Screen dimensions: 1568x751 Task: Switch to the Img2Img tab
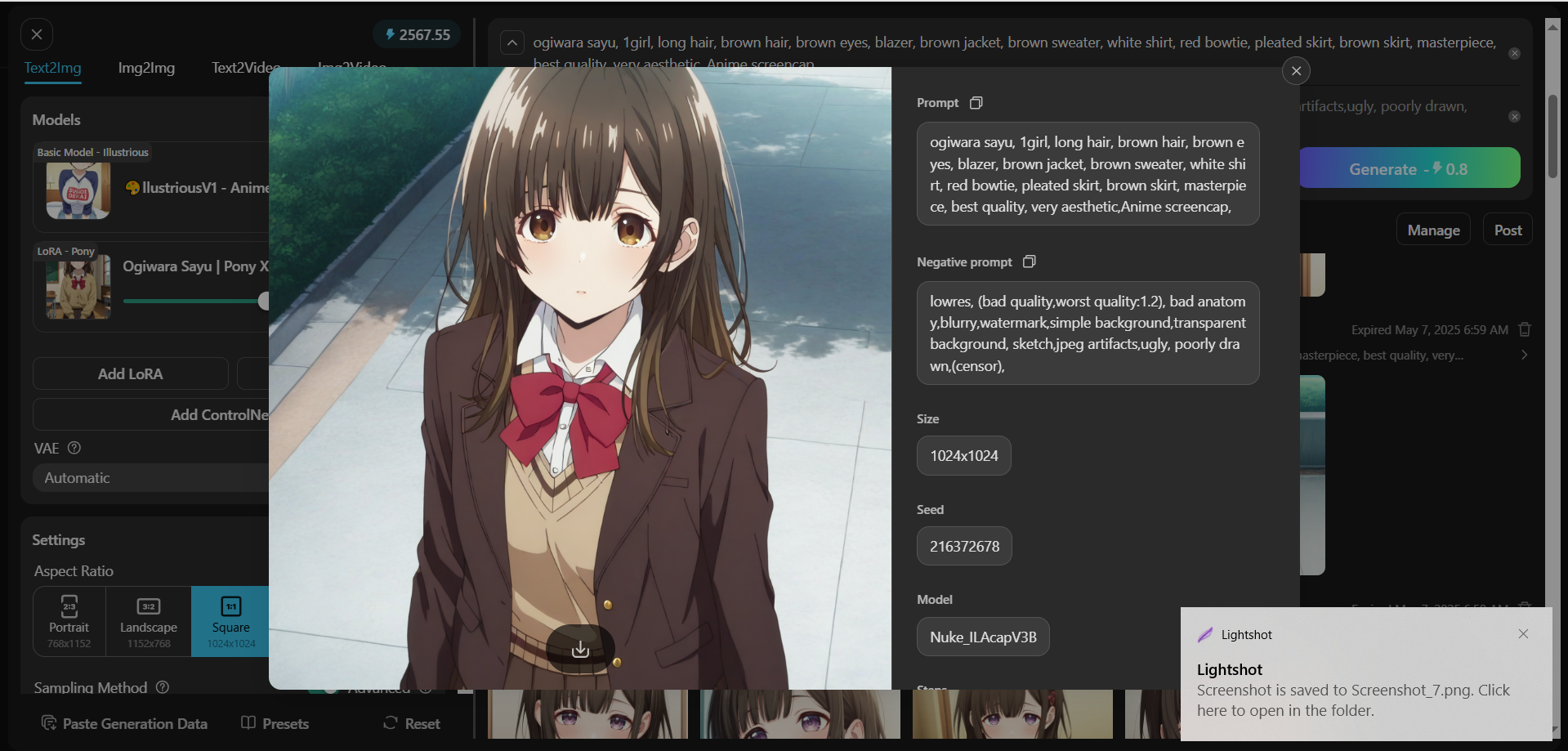point(146,68)
